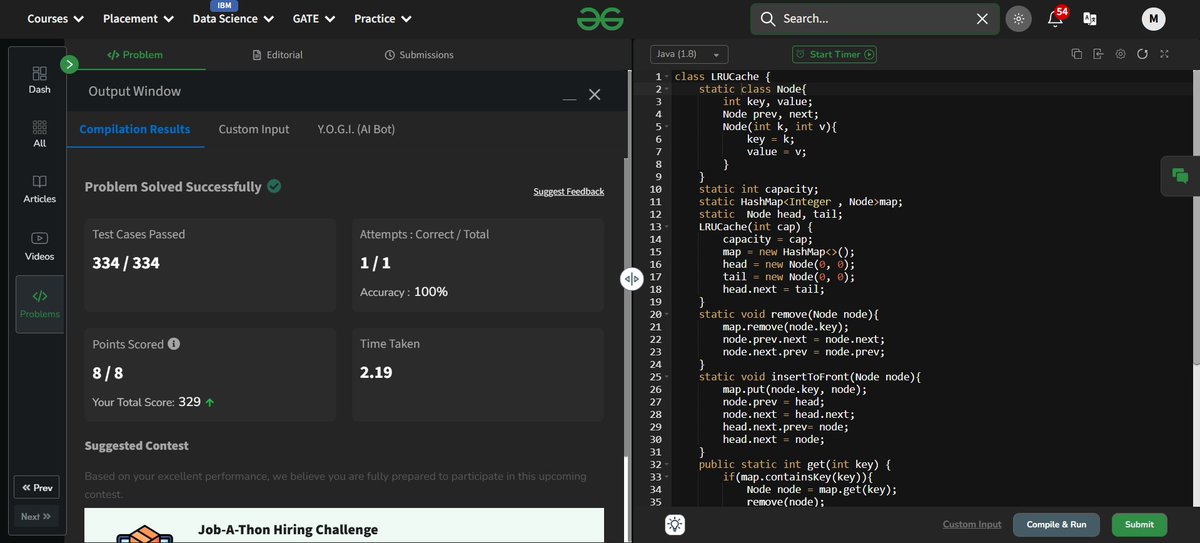Fold code at line 1
This screenshot has width=1200, height=543.
tap(667, 77)
